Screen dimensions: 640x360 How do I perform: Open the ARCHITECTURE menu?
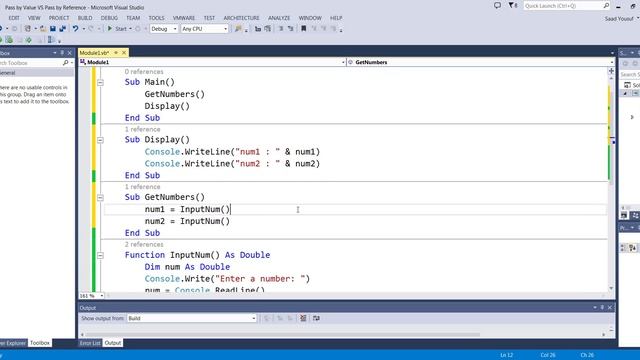(x=241, y=18)
